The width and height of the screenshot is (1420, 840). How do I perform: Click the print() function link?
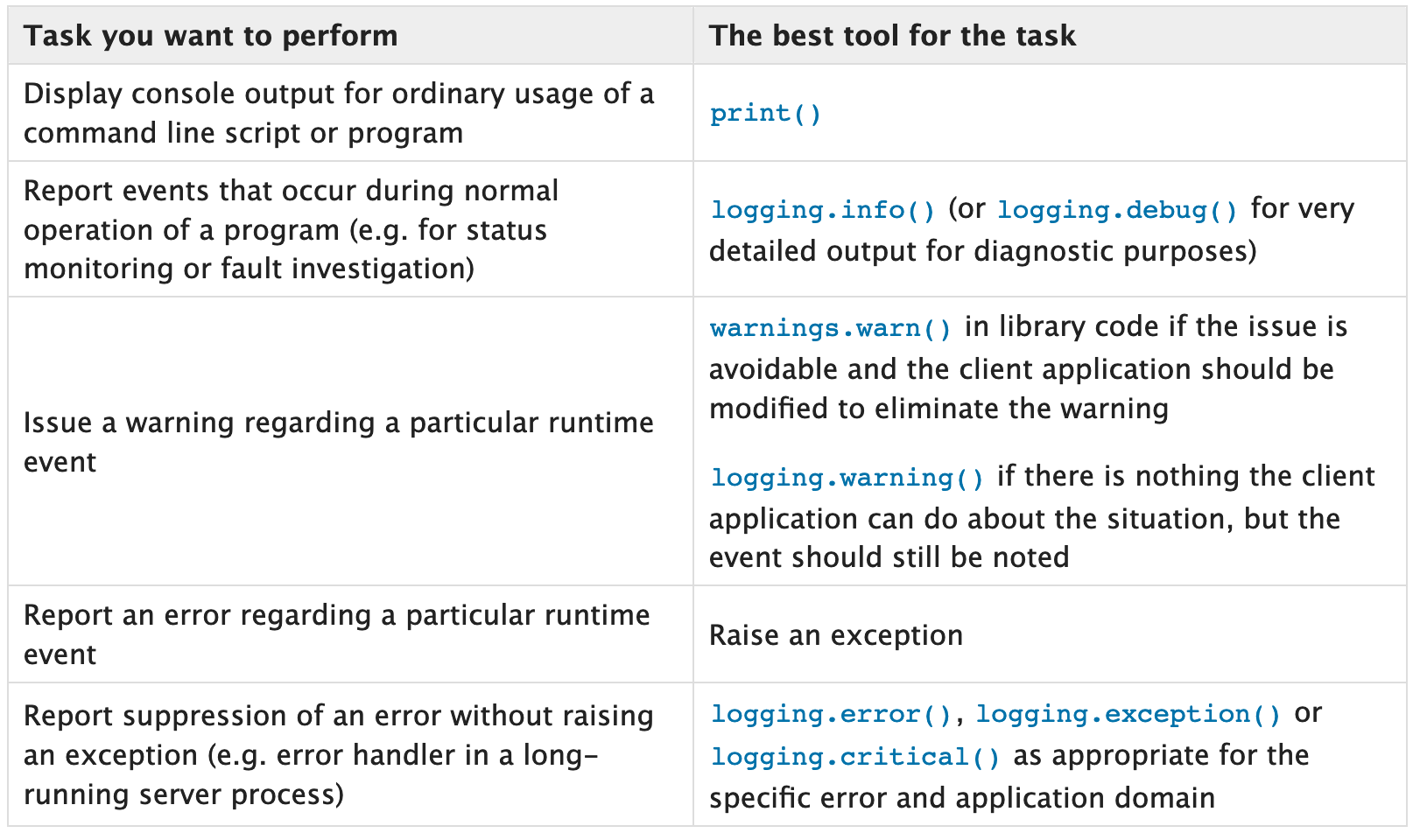pyautogui.click(x=765, y=114)
